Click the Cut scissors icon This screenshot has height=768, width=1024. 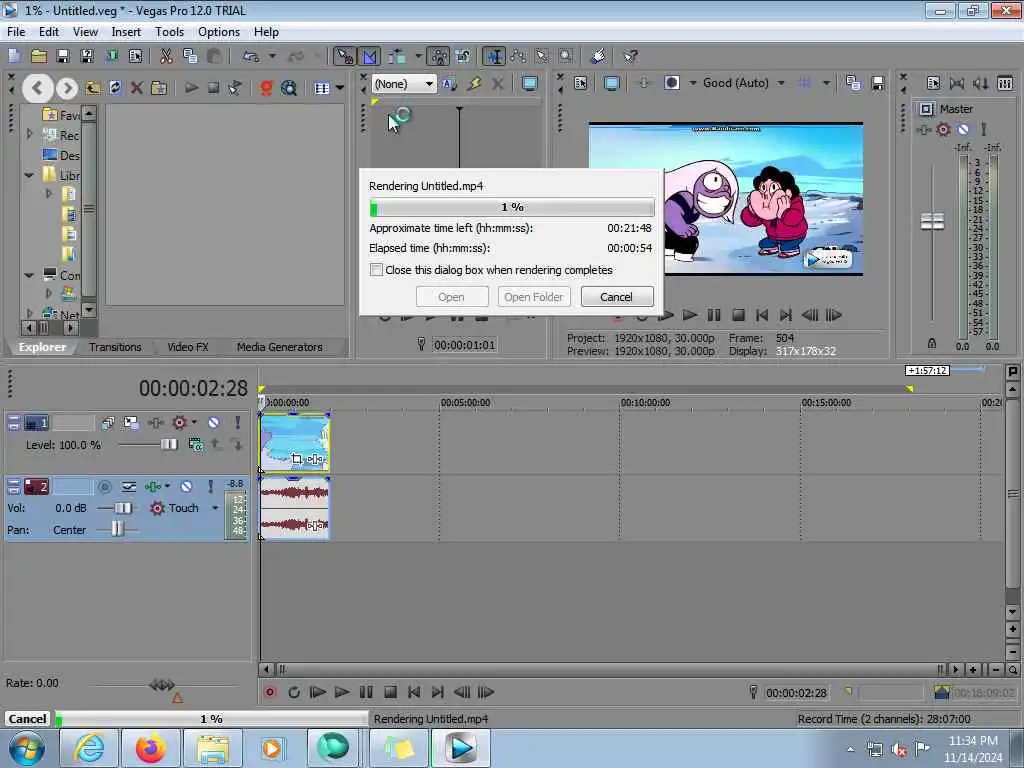coord(166,56)
